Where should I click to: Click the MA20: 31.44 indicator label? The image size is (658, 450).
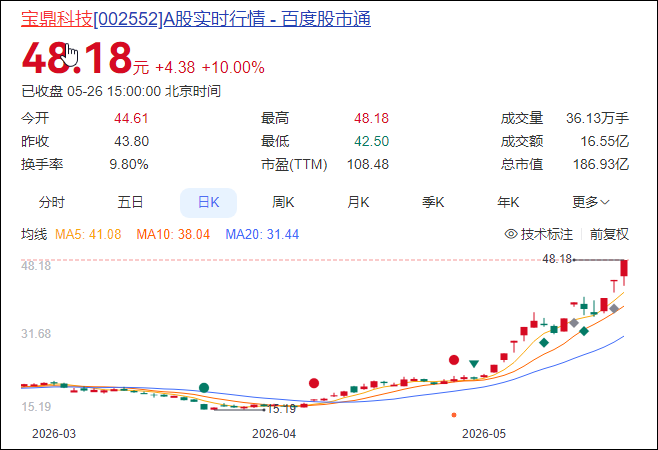point(262,234)
